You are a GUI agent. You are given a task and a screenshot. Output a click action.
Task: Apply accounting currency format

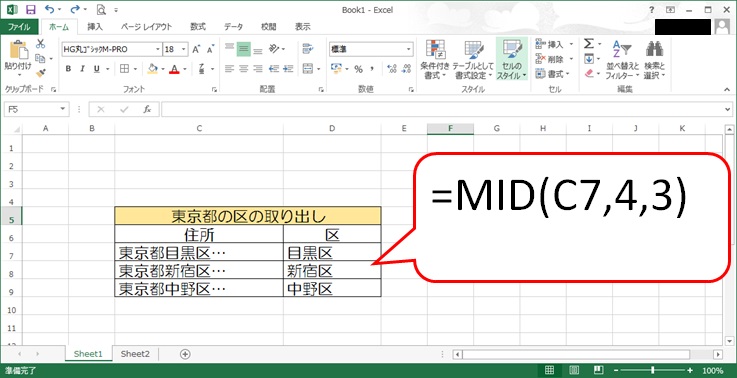(336, 69)
